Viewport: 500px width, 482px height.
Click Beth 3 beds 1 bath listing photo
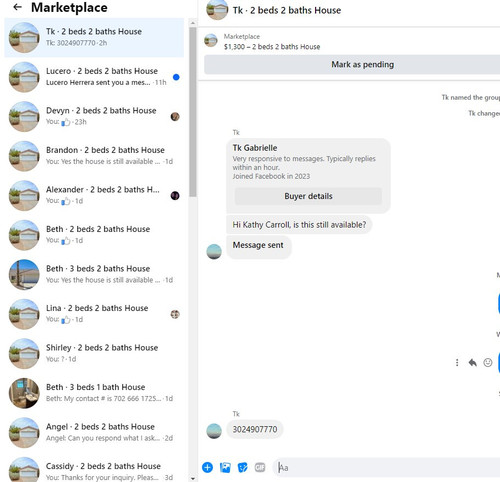(24, 393)
